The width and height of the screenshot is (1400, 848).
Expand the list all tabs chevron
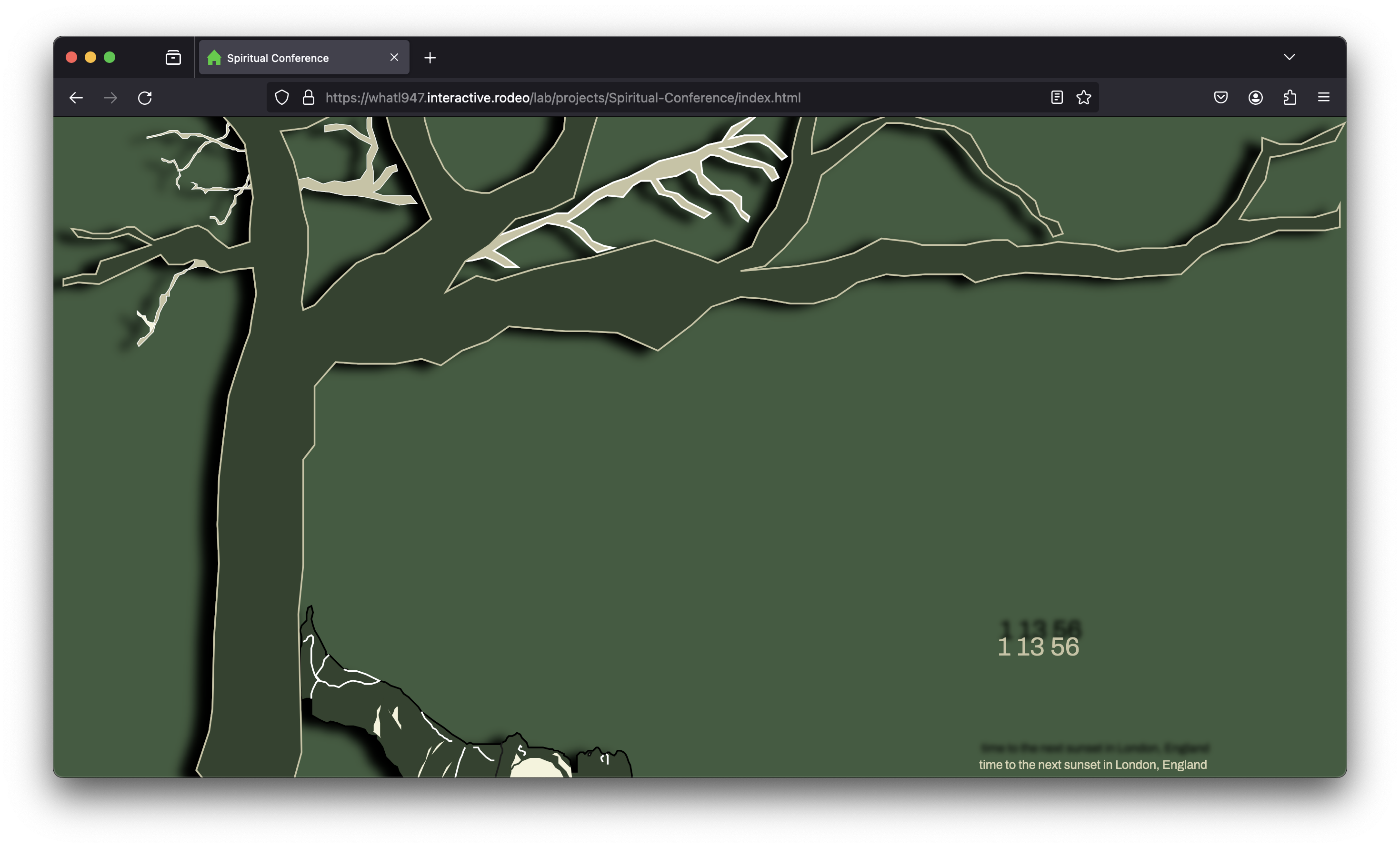coord(1289,57)
